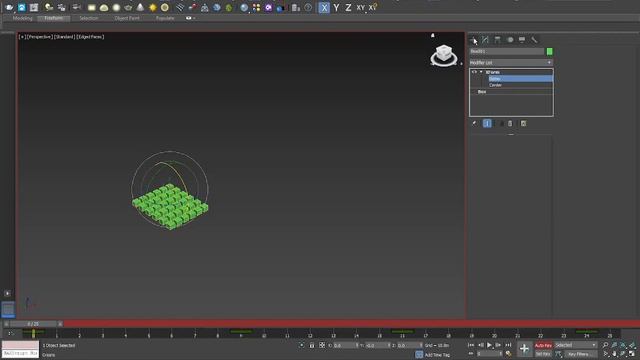Image resolution: width=640 pixels, height=360 pixels.
Task: Toggle Set Key mode button
Action: pos(543,354)
